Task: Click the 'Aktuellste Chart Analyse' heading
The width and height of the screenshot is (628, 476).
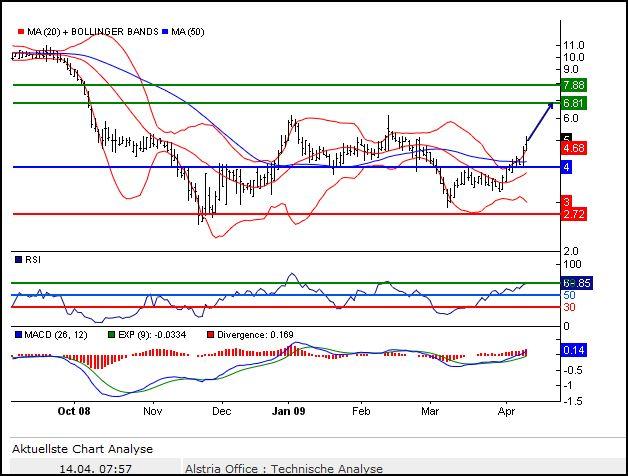Action: coord(83,449)
